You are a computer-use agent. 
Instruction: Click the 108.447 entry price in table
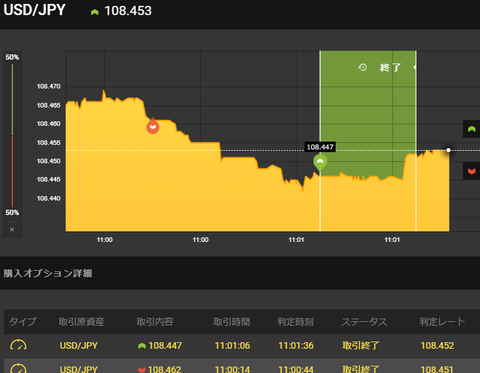(165, 346)
